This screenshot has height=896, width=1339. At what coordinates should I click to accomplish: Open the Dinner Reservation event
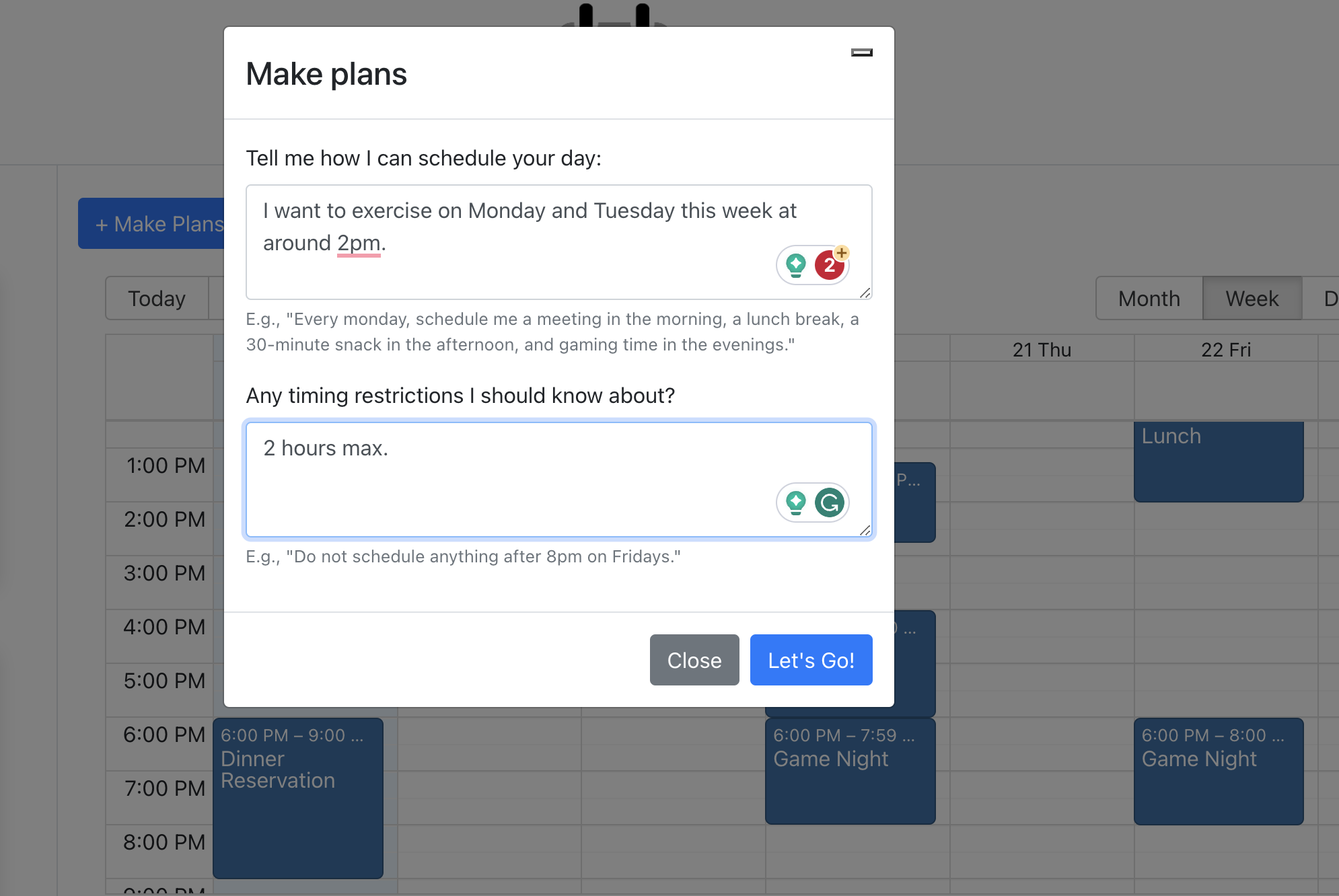click(x=298, y=798)
